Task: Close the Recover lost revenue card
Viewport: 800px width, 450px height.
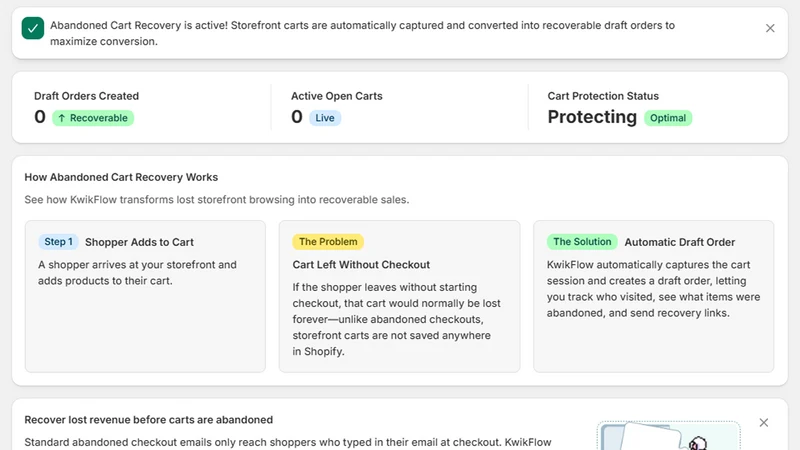Action: click(763, 422)
